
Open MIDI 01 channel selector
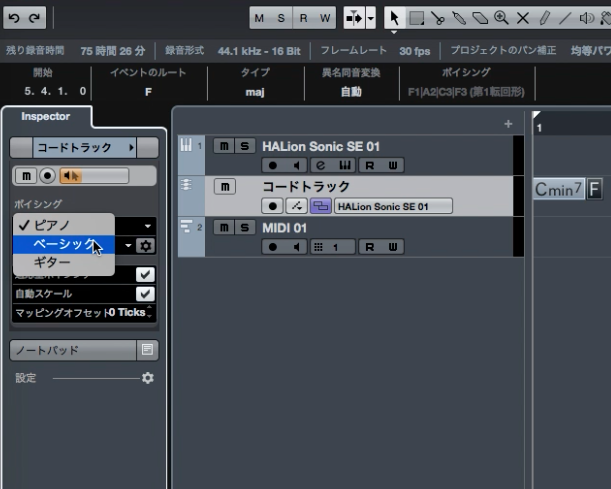[333, 247]
